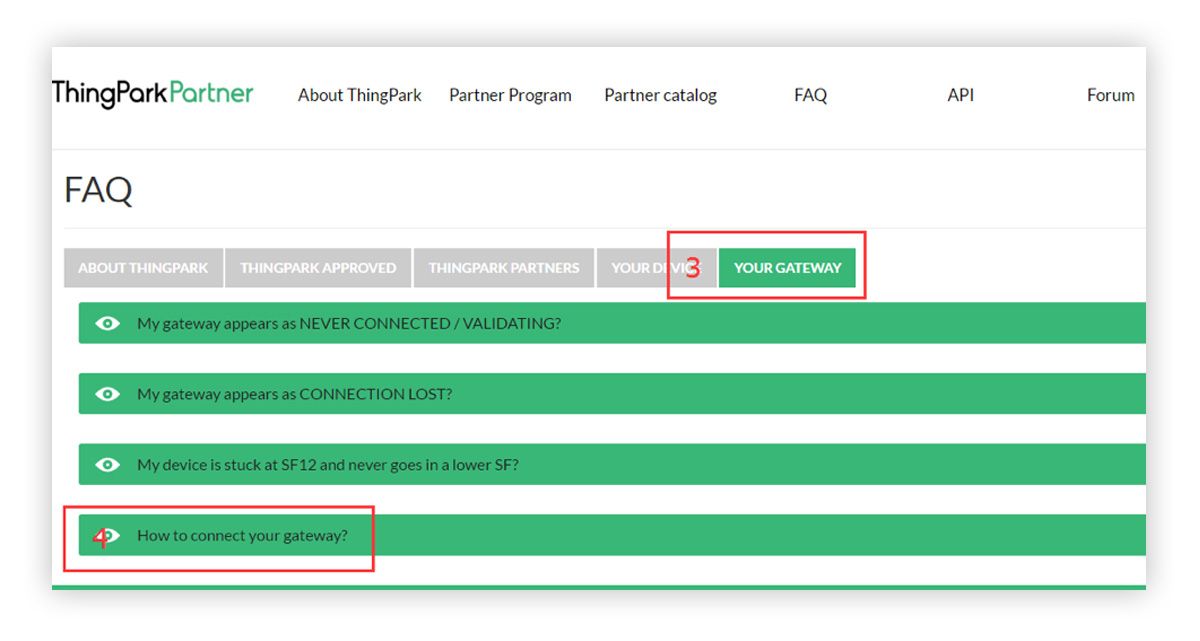Open About ThingPark in the top navigation
1200x641 pixels.
(360, 95)
